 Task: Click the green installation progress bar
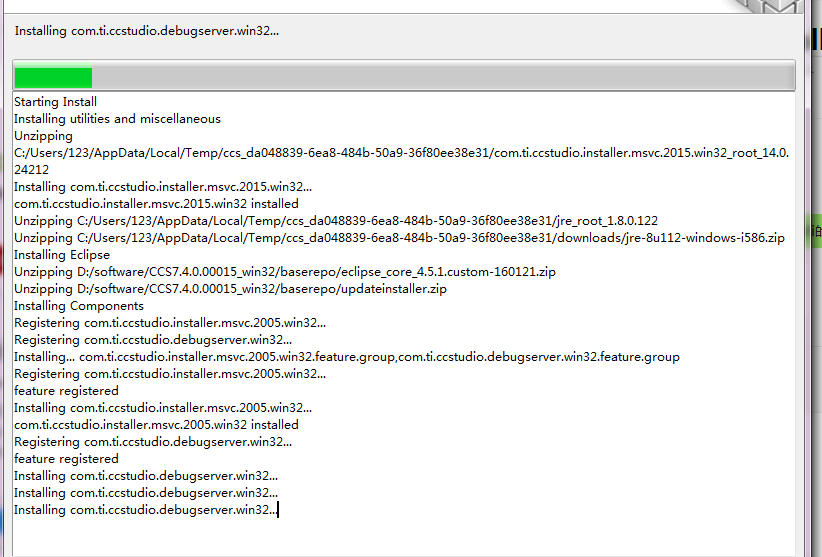click(404, 75)
